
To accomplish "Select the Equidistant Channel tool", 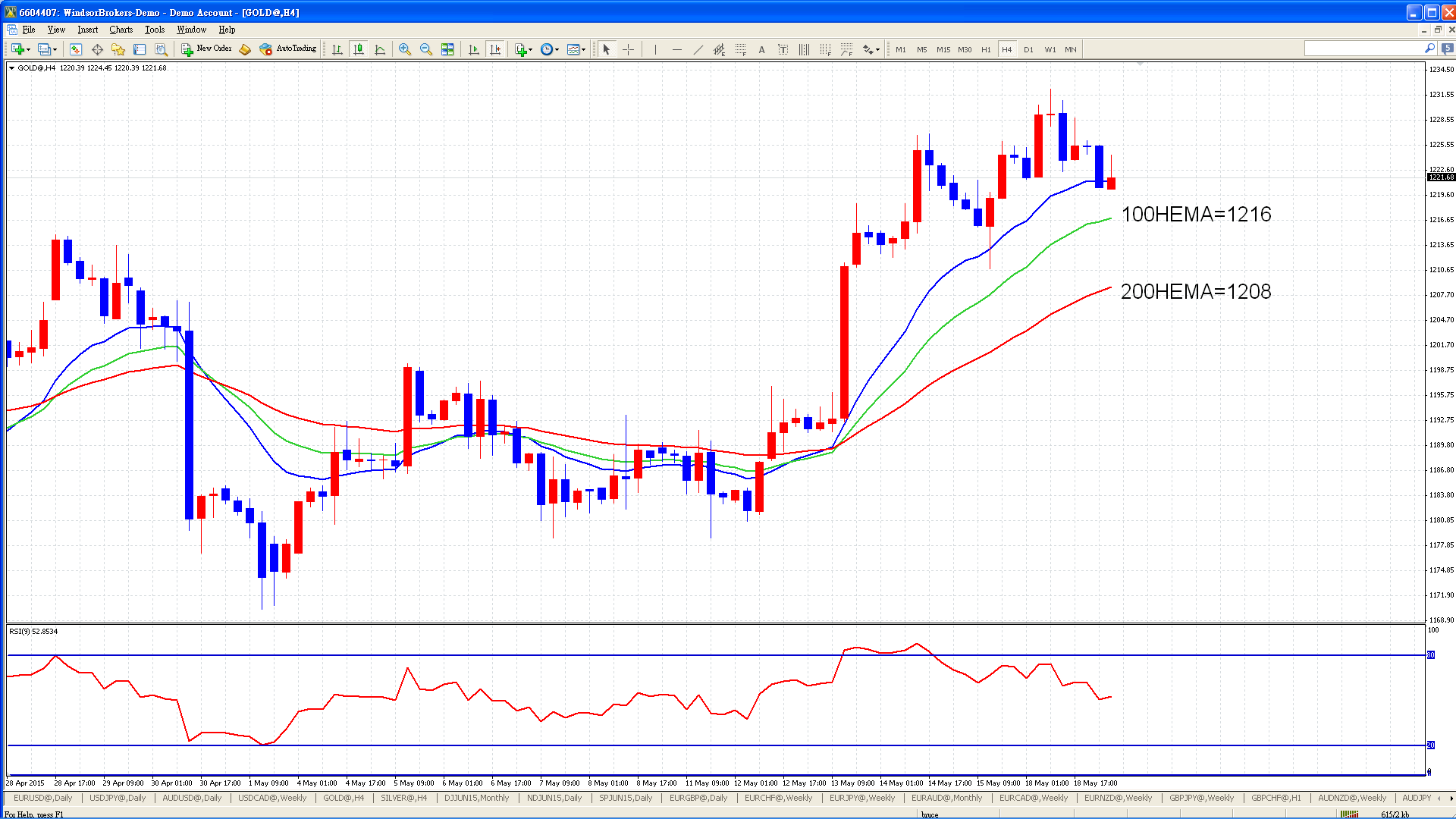I will (x=719, y=49).
